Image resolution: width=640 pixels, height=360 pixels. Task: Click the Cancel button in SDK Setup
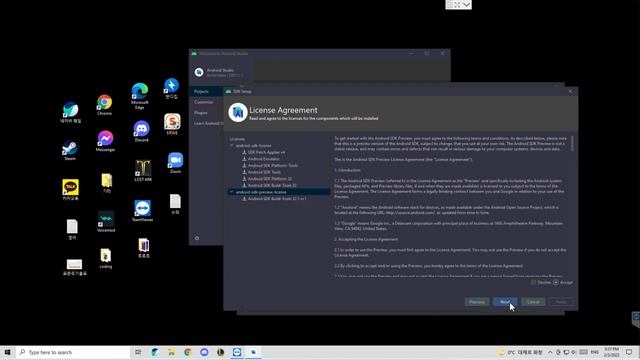point(533,302)
